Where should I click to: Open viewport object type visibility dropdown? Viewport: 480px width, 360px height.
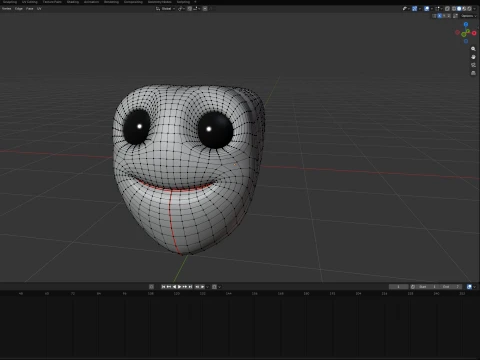pos(406,9)
